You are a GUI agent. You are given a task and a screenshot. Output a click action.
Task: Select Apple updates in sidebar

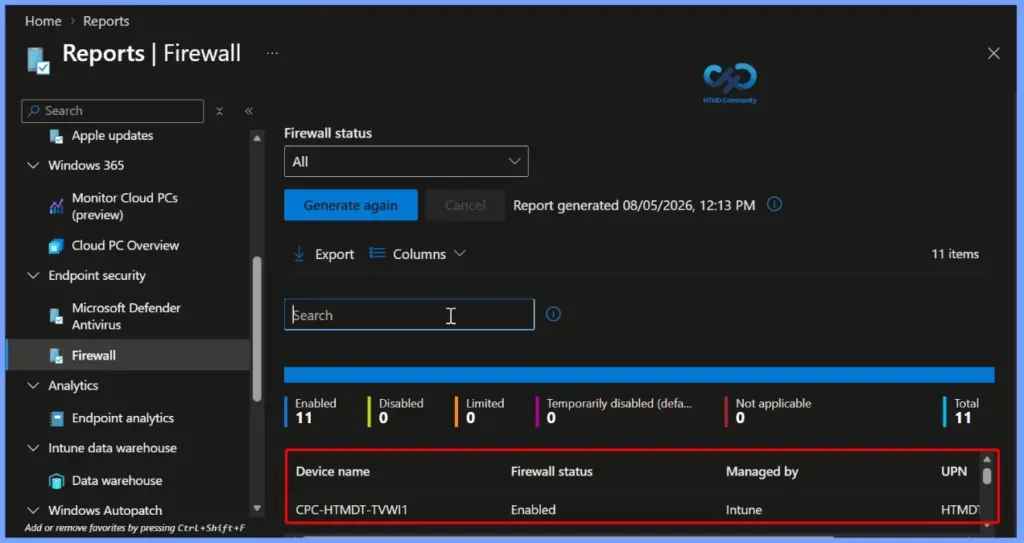(112, 136)
